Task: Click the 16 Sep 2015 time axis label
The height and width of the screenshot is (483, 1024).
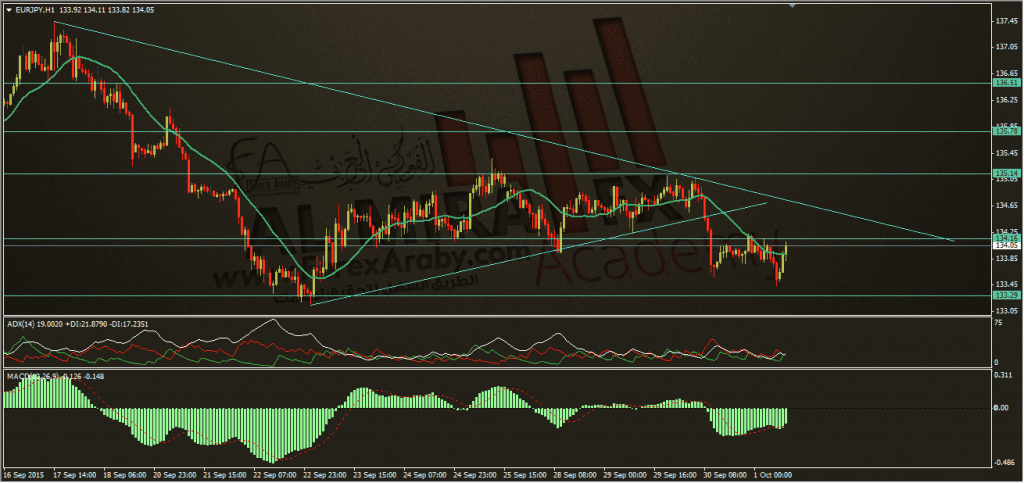Action: coord(22,475)
